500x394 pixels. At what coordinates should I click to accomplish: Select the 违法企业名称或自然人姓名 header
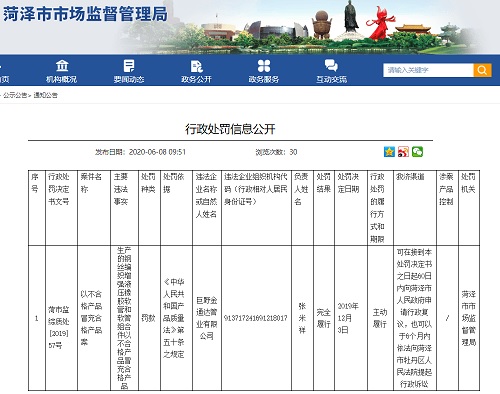click(x=207, y=208)
